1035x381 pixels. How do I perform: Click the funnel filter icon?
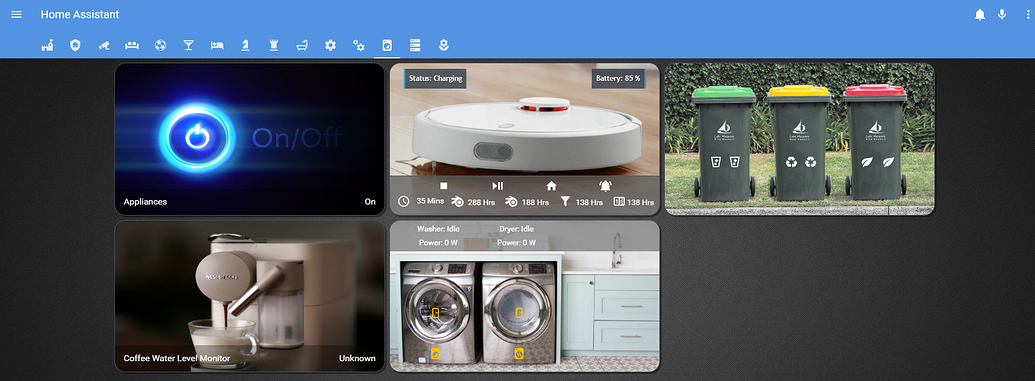[565, 201]
